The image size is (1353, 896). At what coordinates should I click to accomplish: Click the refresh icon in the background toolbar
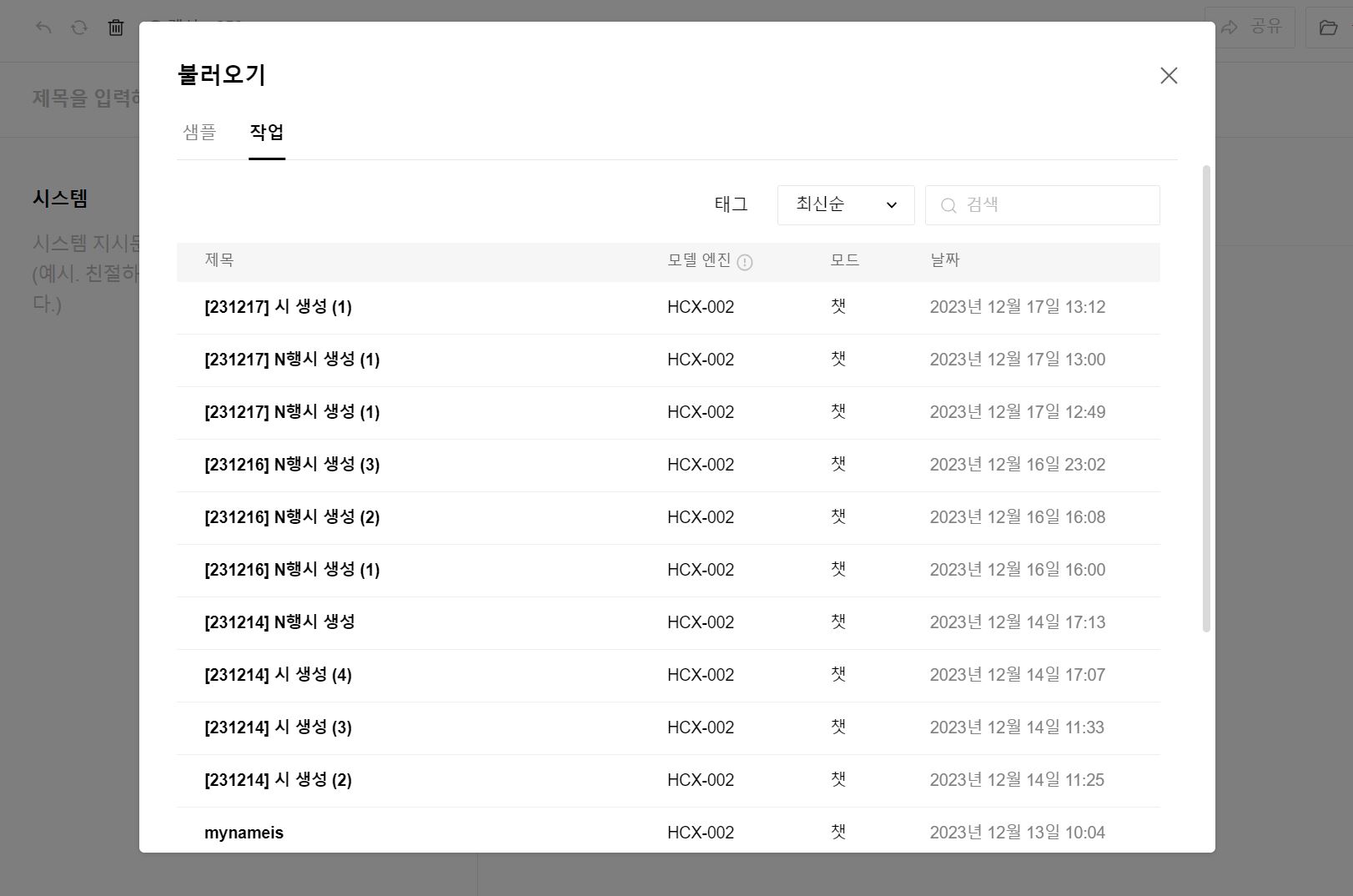click(79, 28)
